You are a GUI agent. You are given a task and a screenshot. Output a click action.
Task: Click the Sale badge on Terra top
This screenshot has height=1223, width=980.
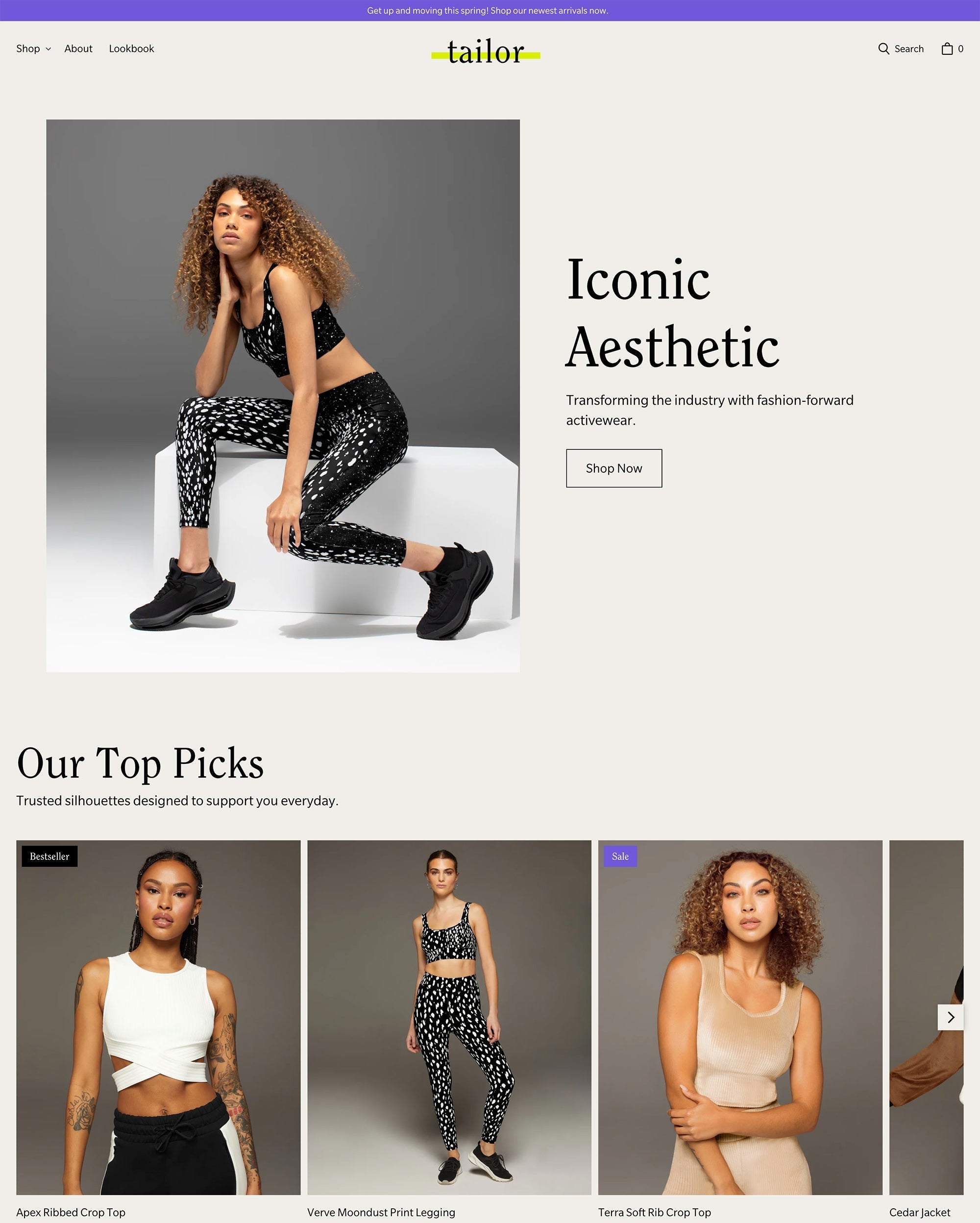click(620, 856)
